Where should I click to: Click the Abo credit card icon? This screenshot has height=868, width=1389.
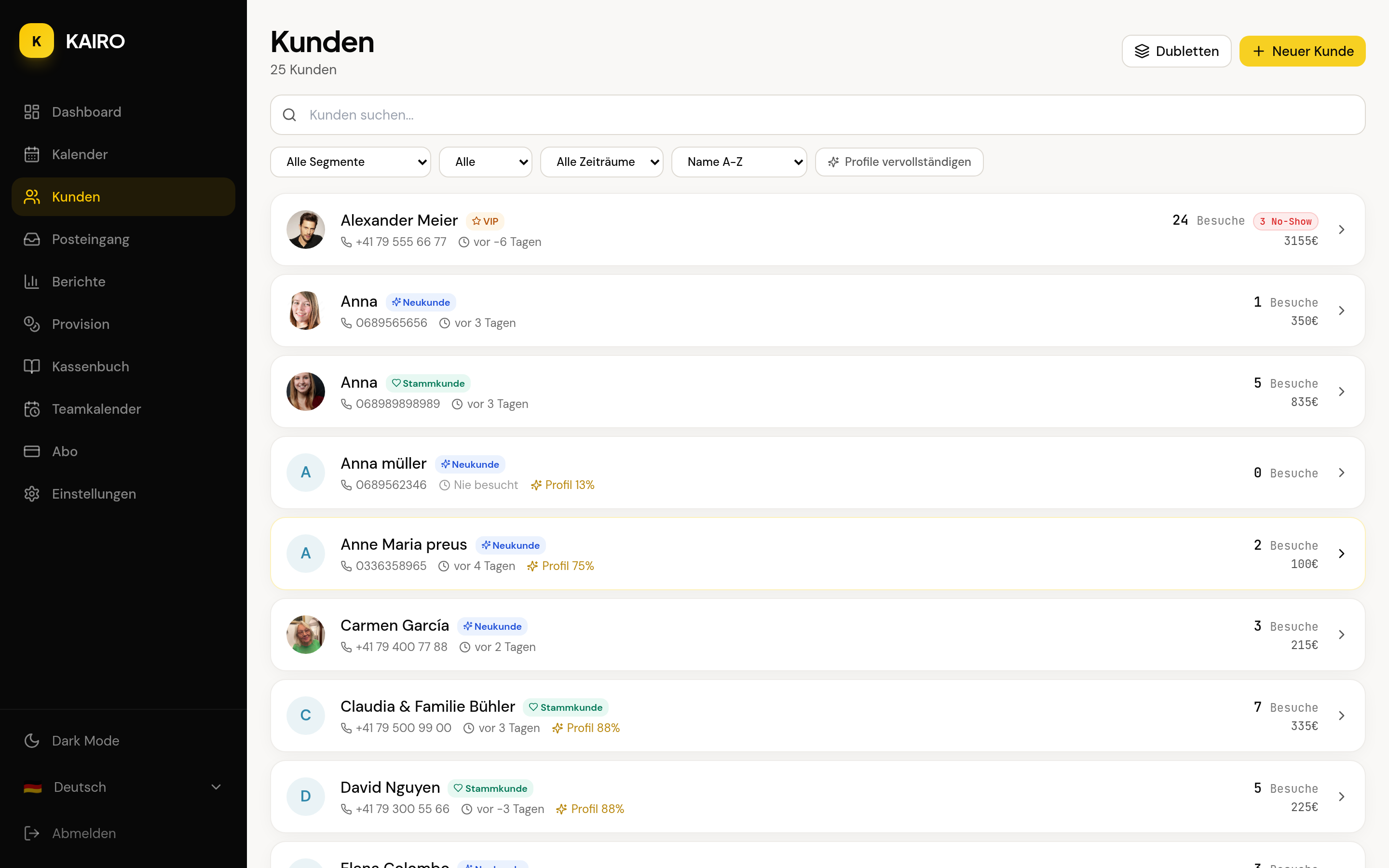(x=31, y=452)
